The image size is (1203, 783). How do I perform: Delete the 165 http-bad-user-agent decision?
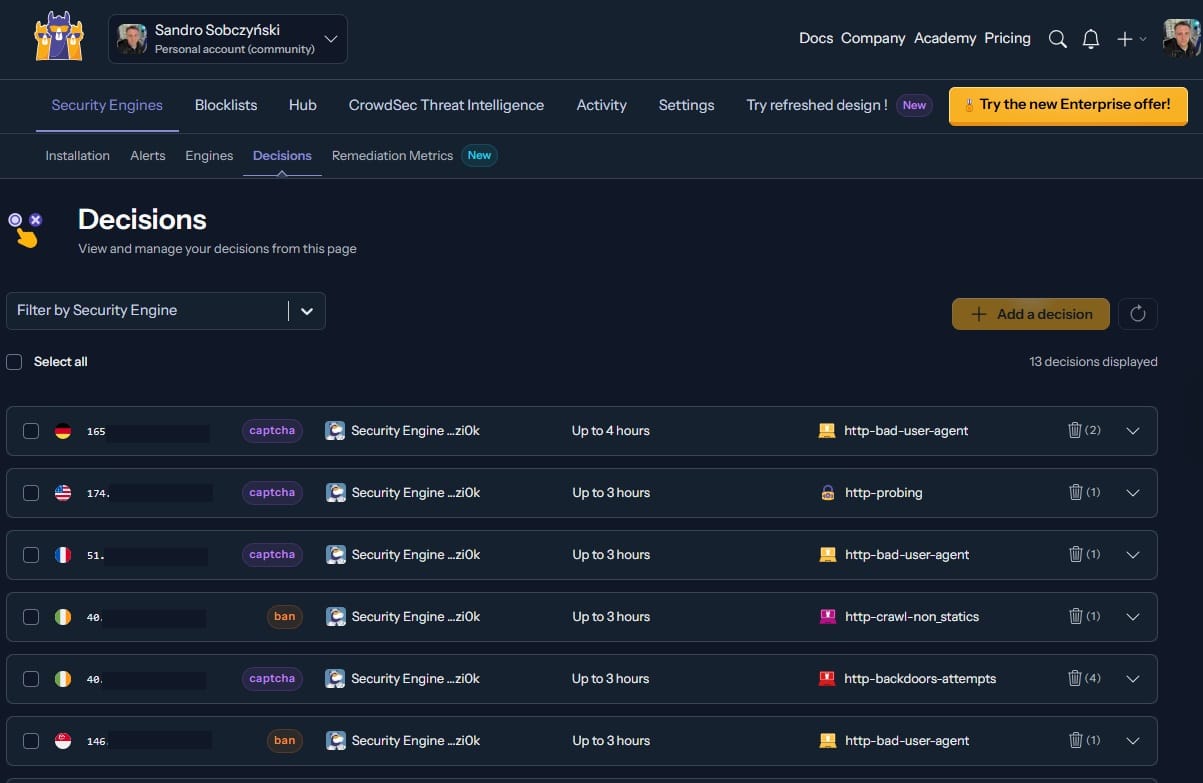click(x=1075, y=431)
